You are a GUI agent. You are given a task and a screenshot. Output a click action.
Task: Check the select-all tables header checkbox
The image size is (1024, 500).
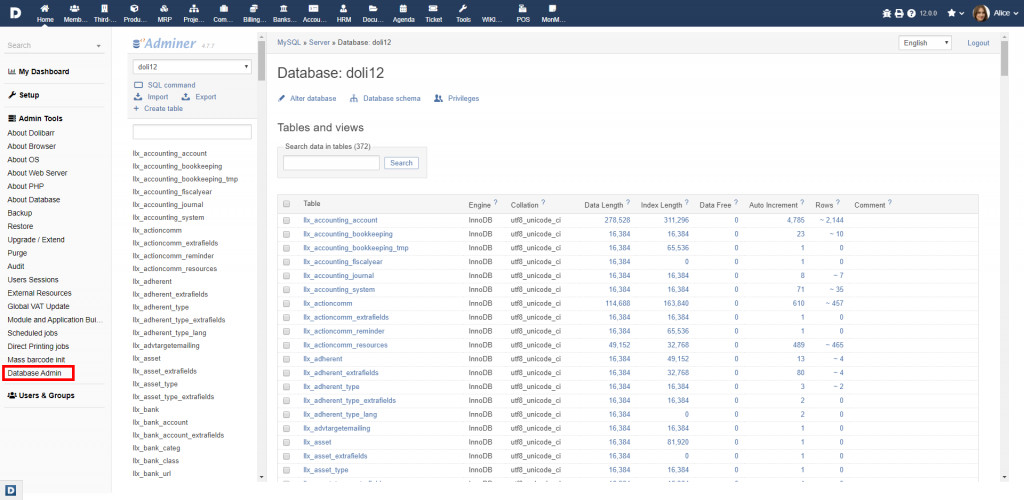[x=287, y=204]
